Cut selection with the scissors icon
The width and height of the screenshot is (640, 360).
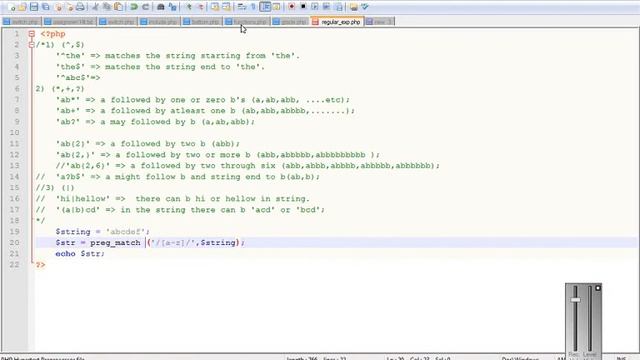[x=96, y=7]
